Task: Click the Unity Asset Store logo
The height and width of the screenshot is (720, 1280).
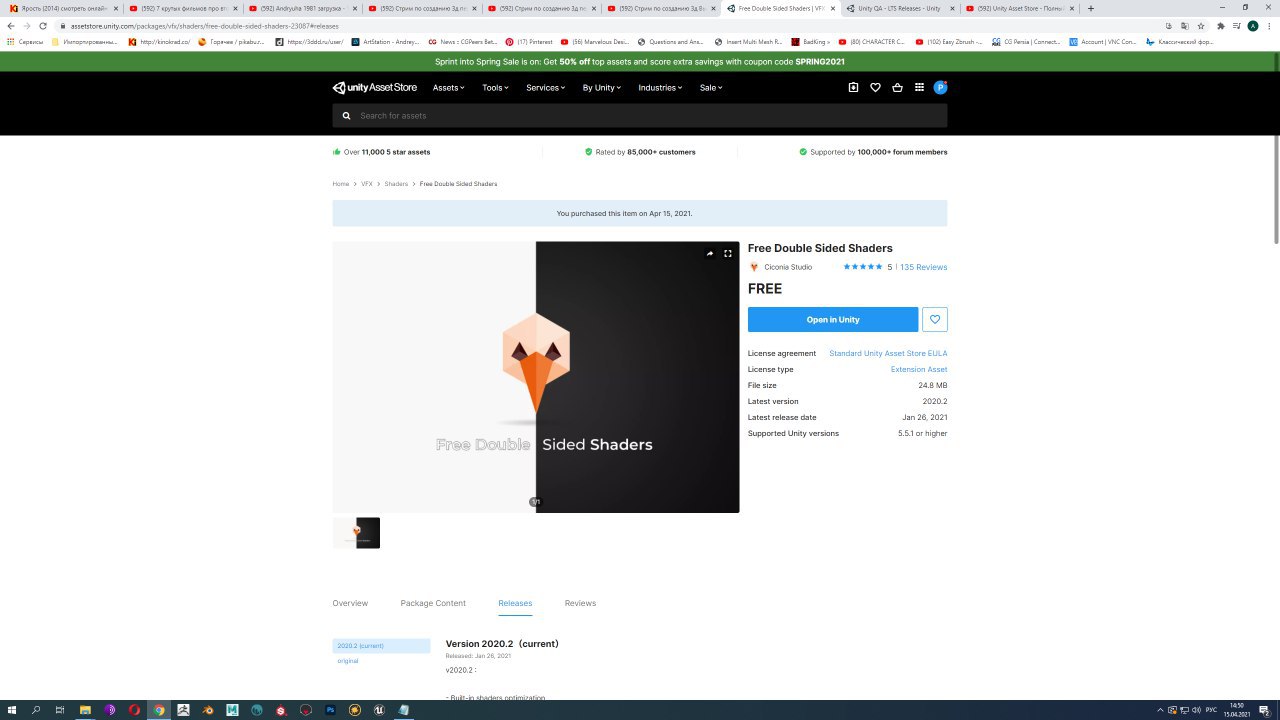Action: click(x=375, y=88)
